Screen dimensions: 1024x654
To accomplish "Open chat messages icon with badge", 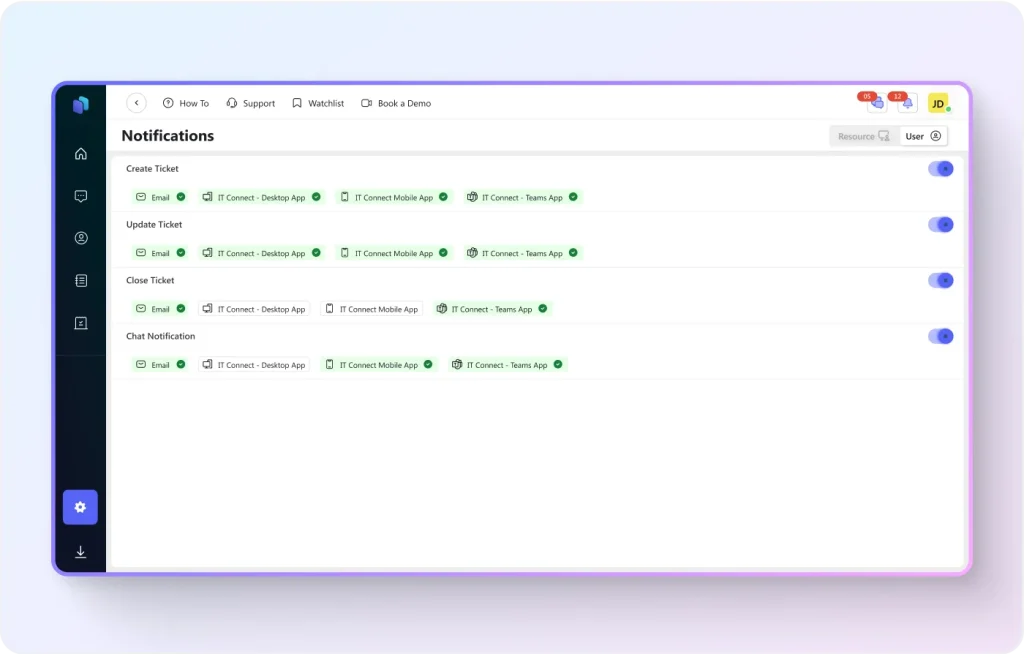I will pyautogui.click(x=877, y=104).
